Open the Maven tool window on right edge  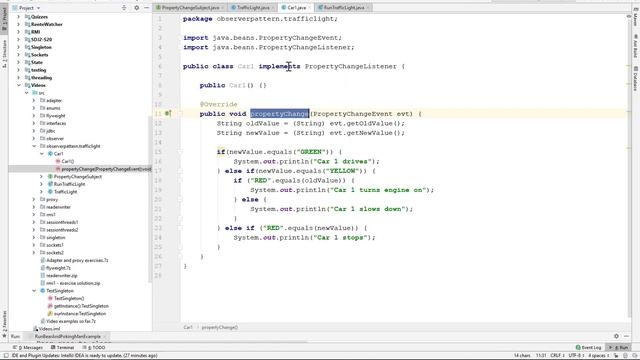click(636, 17)
